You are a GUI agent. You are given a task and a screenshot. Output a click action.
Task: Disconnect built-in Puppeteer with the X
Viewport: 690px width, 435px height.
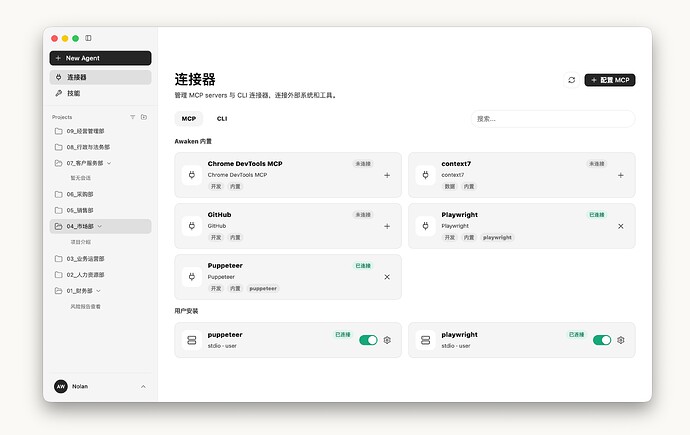click(x=387, y=277)
